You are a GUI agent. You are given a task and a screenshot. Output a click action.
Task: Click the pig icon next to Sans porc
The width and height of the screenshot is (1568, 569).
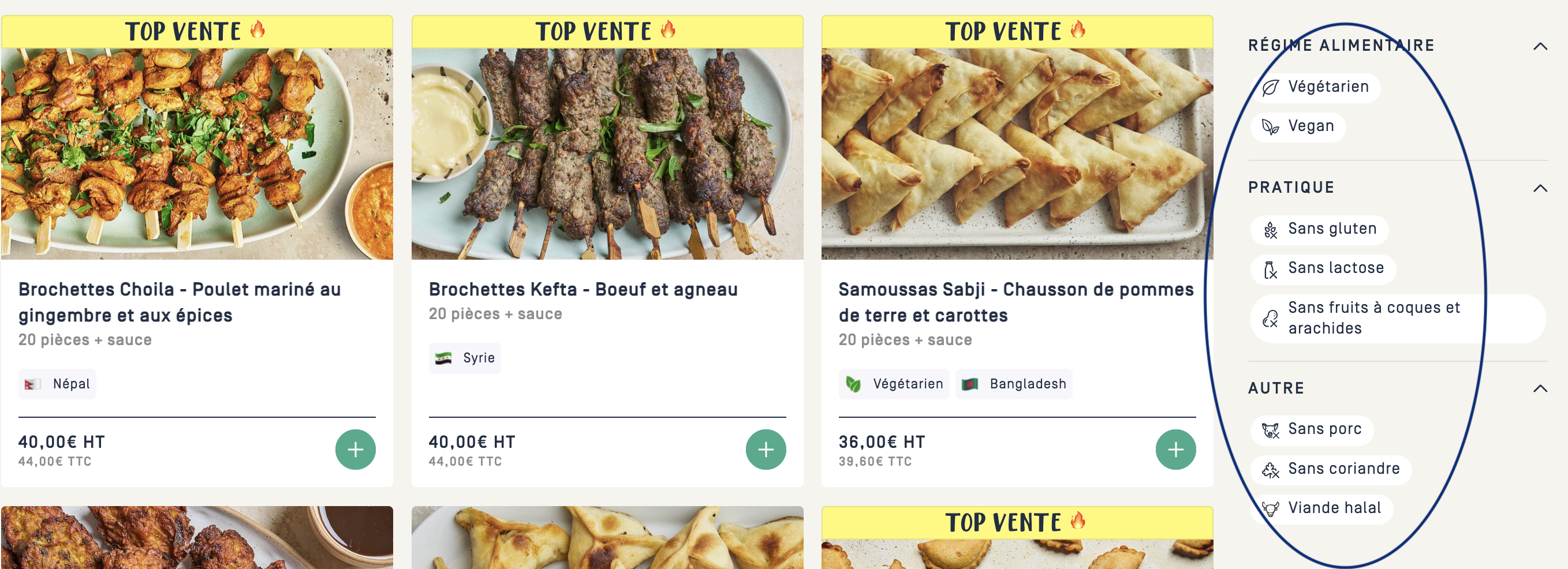coord(1270,431)
